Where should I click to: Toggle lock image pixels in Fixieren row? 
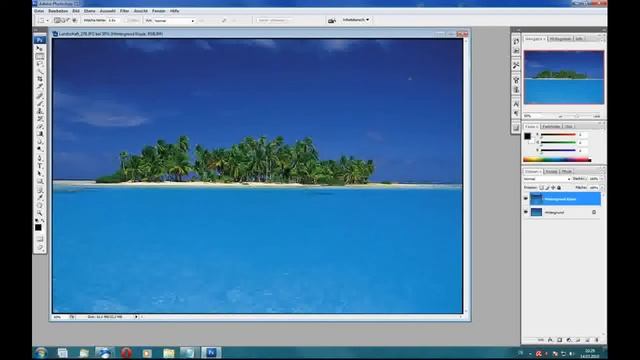pyautogui.click(x=547, y=187)
